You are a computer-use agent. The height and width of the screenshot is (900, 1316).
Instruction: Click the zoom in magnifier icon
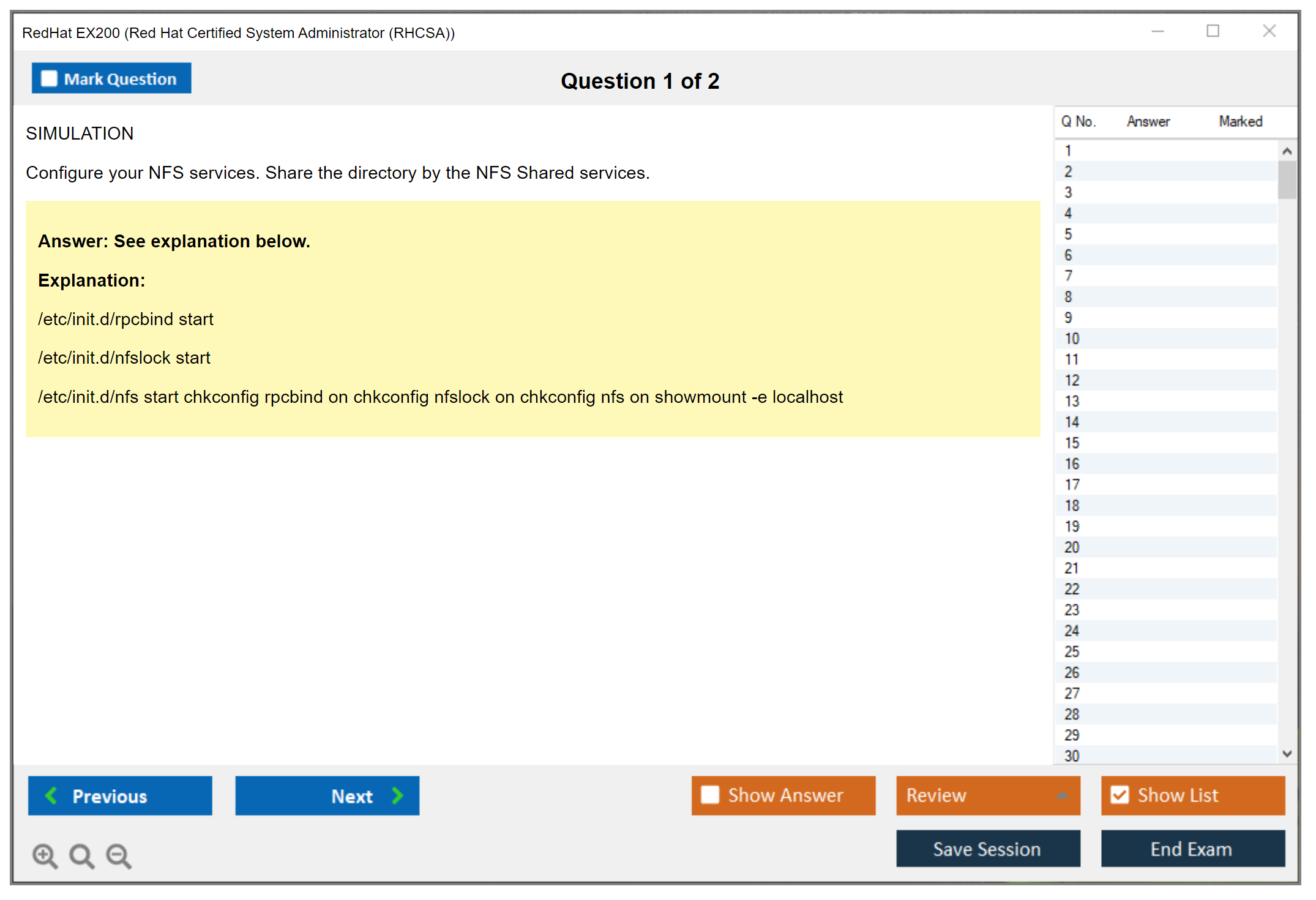(x=45, y=855)
